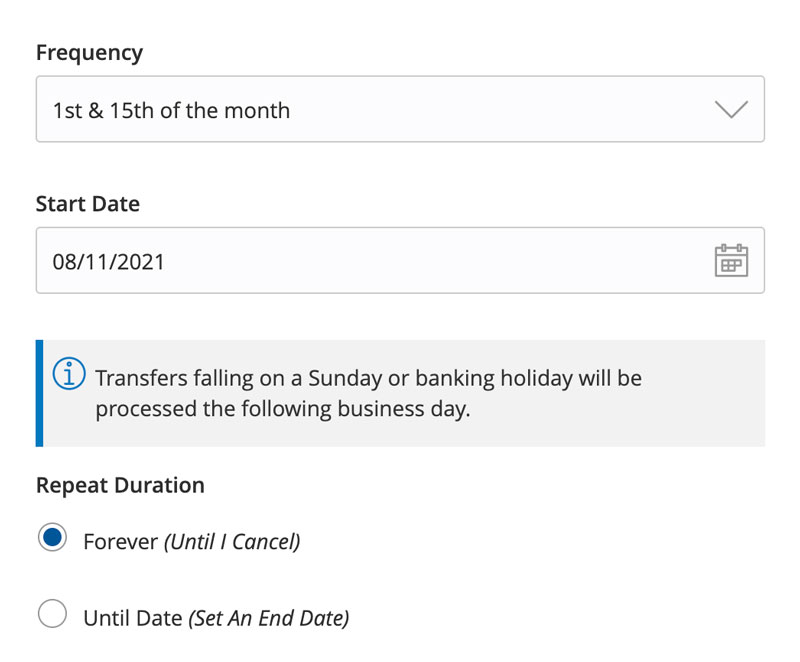
Task: Click the blue accent bar of the notice
Action: point(40,393)
